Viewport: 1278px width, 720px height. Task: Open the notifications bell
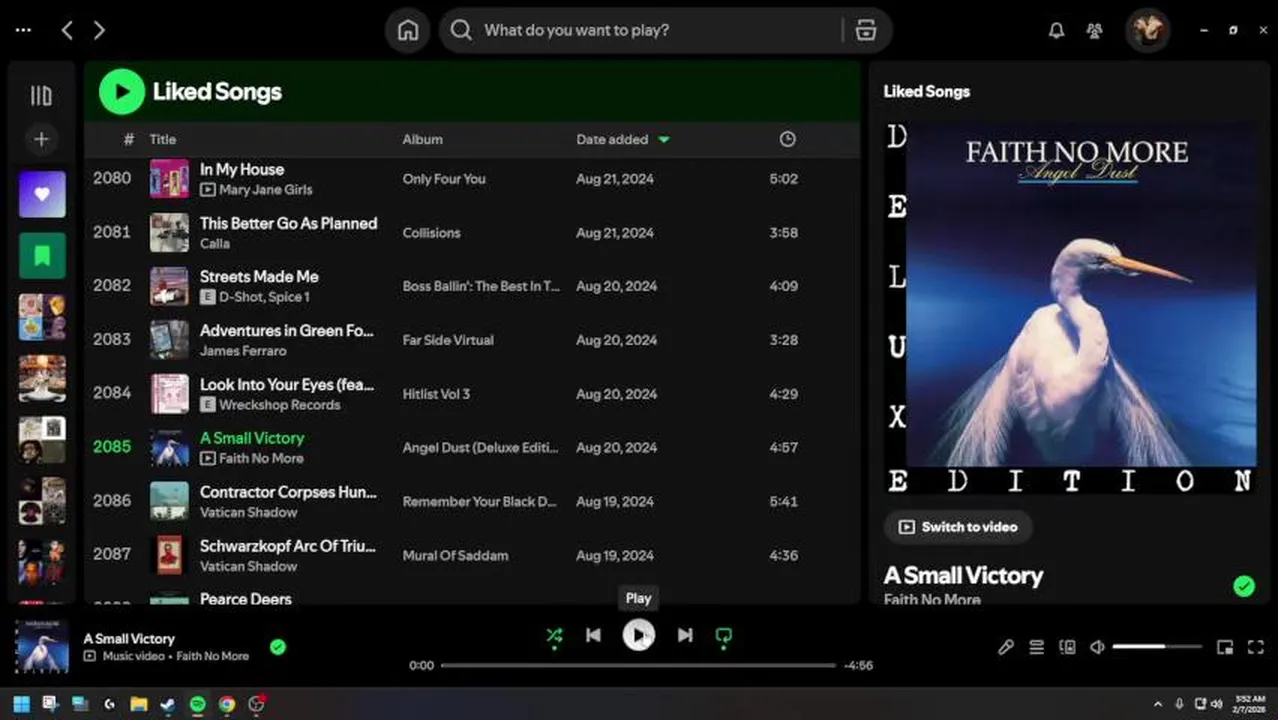click(1056, 31)
